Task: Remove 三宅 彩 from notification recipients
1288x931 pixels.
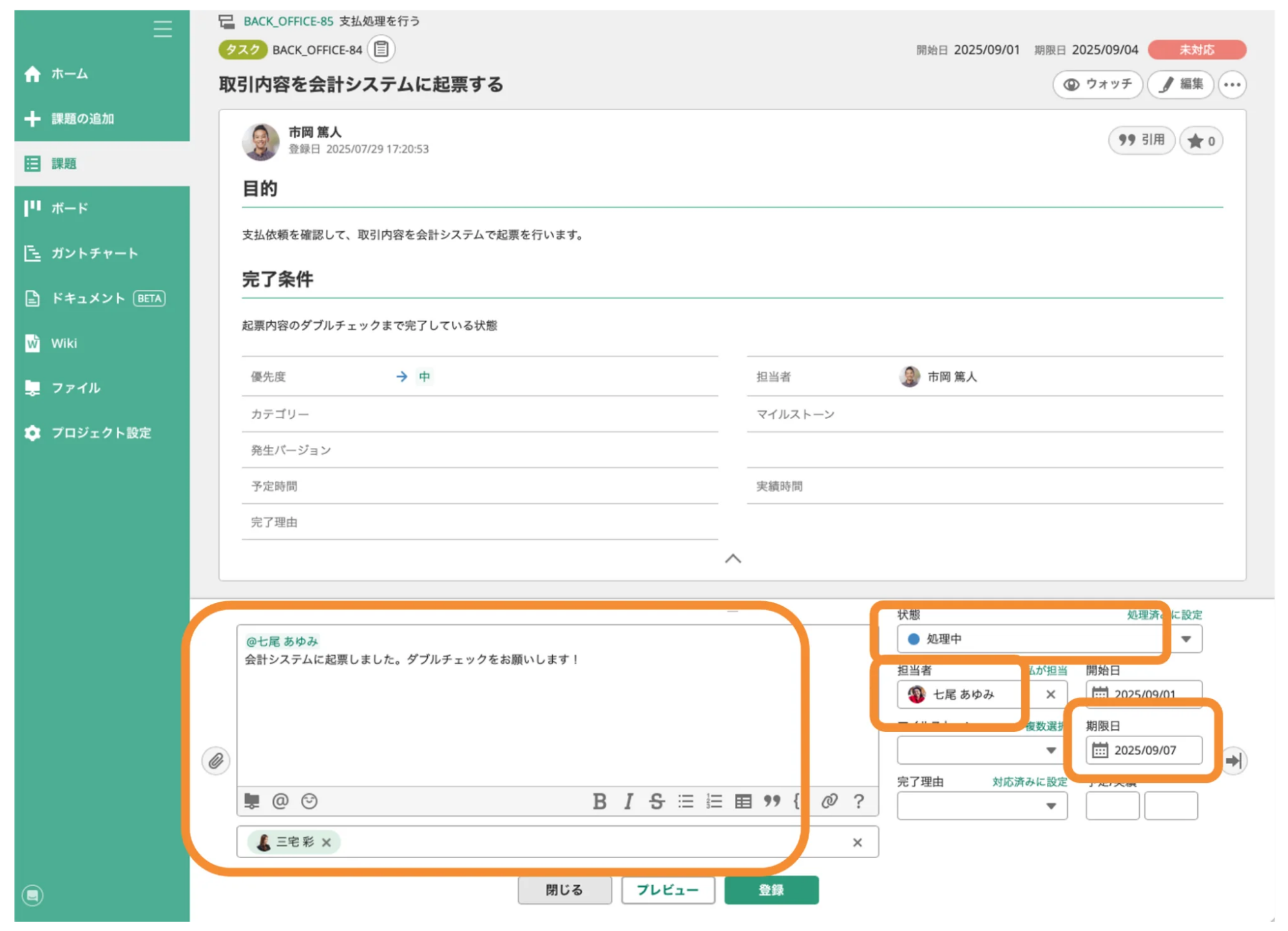Action: click(x=327, y=842)
